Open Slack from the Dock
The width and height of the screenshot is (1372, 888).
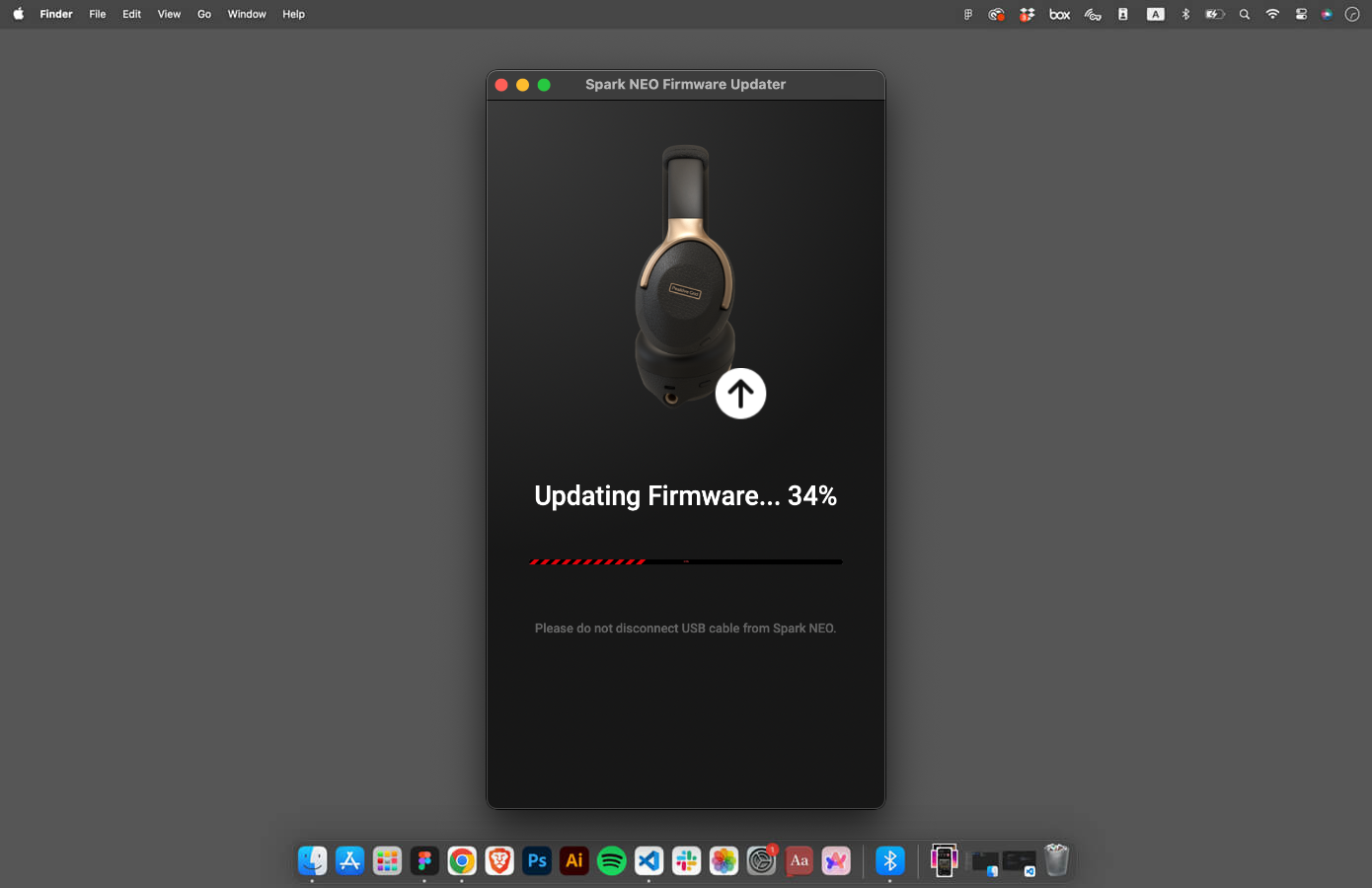click(x=686, y=860)
